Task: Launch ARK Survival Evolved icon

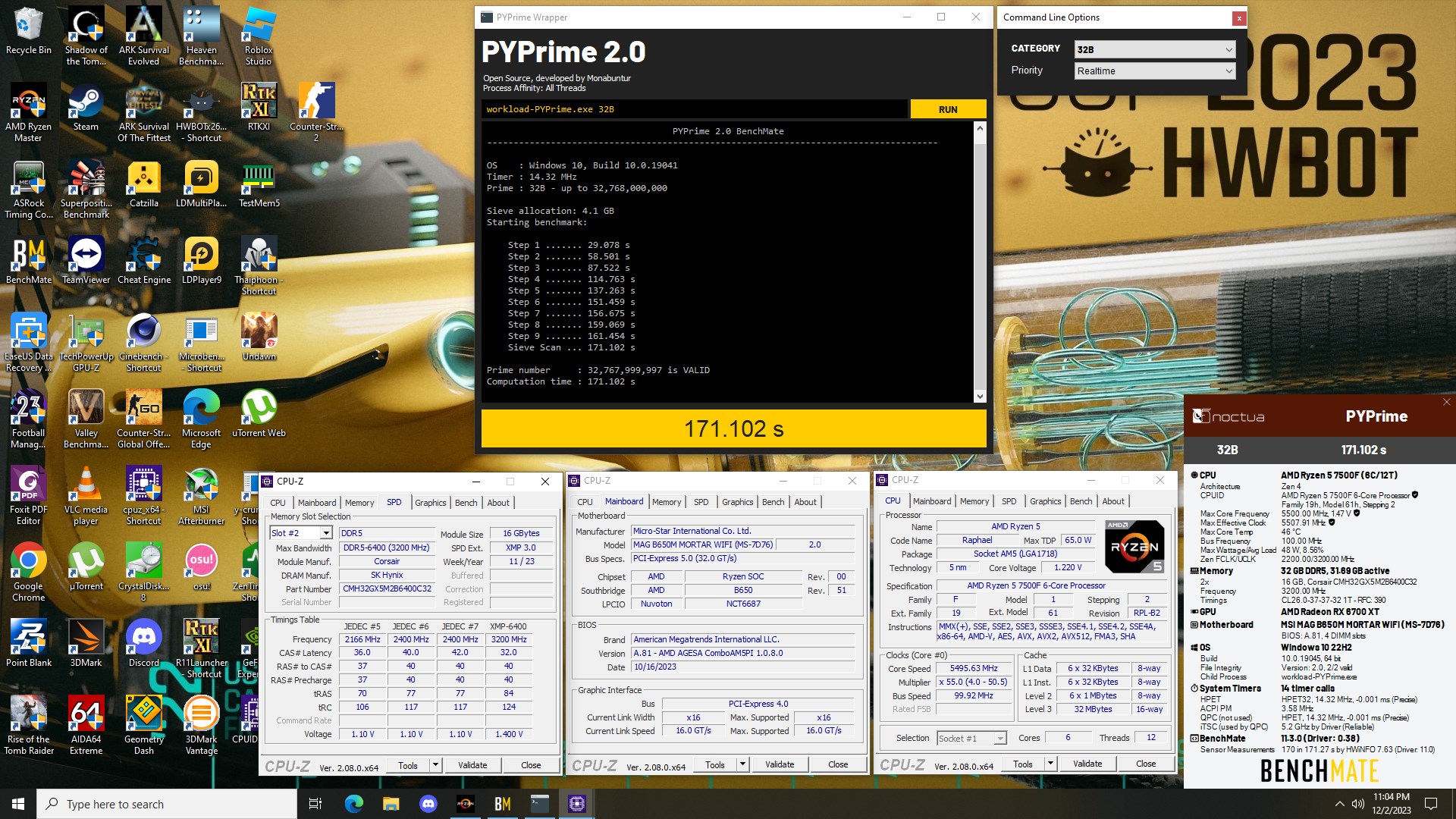Action: [x=143, y=36]
